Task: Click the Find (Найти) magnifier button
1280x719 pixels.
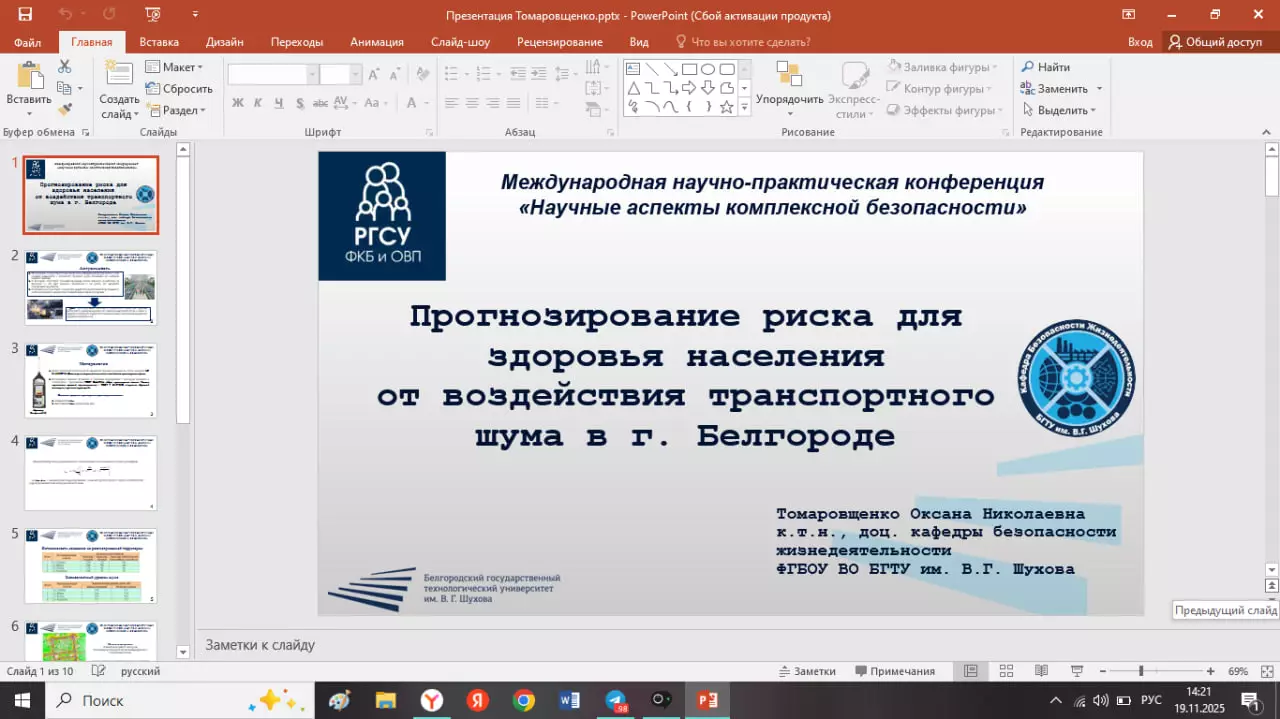Action: (1045, 67)
